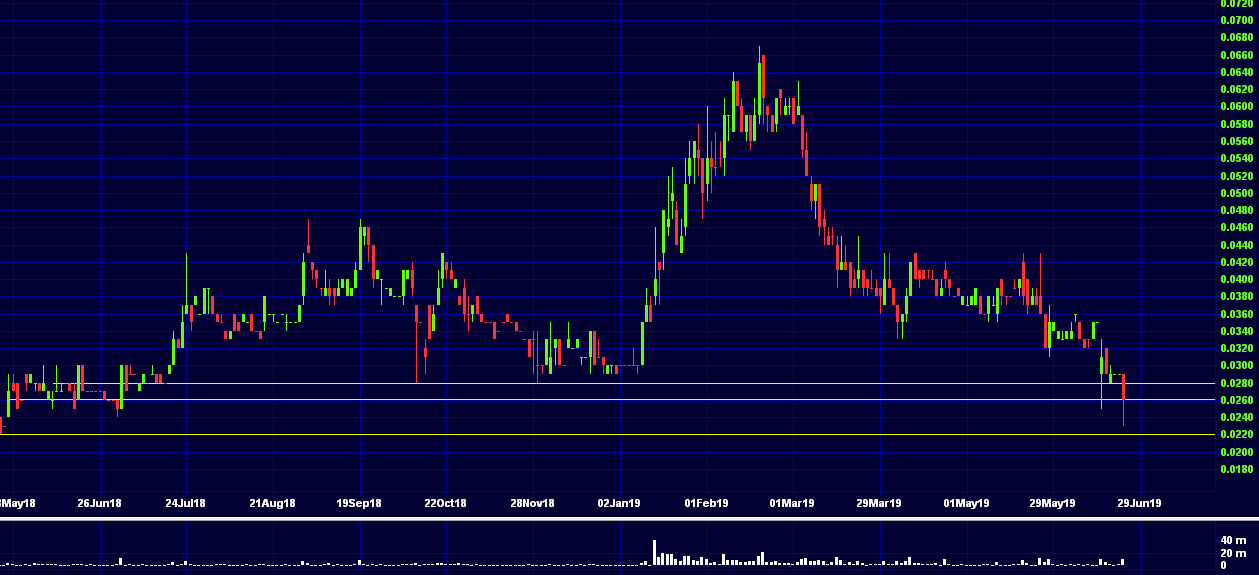
Task: Select the upper white horizontal line at 0.0280
Action: [608, 383]
